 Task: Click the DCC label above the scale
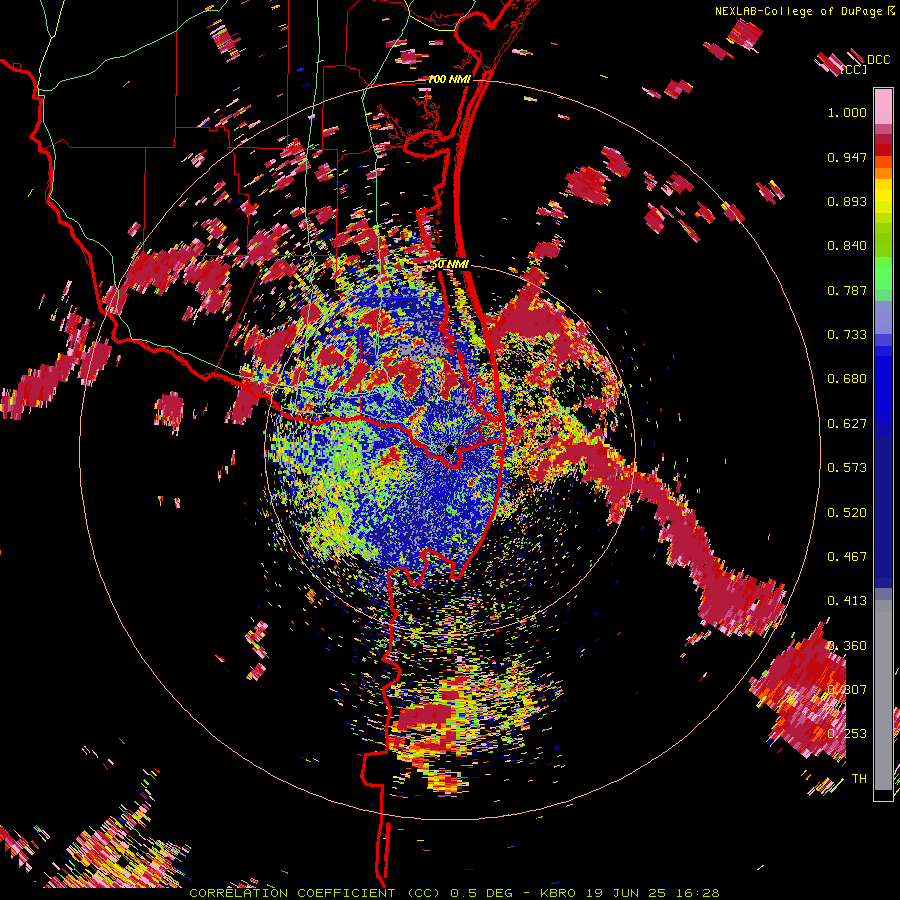click(x=878, y=60)
